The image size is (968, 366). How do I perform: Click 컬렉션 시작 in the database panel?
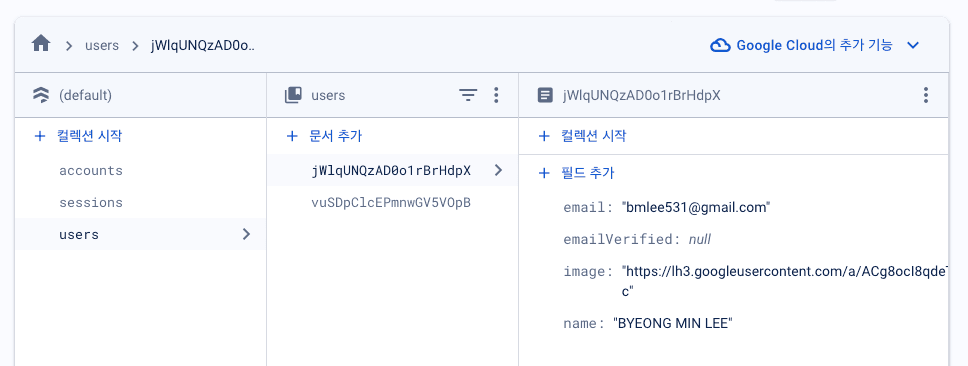(77, 136)
